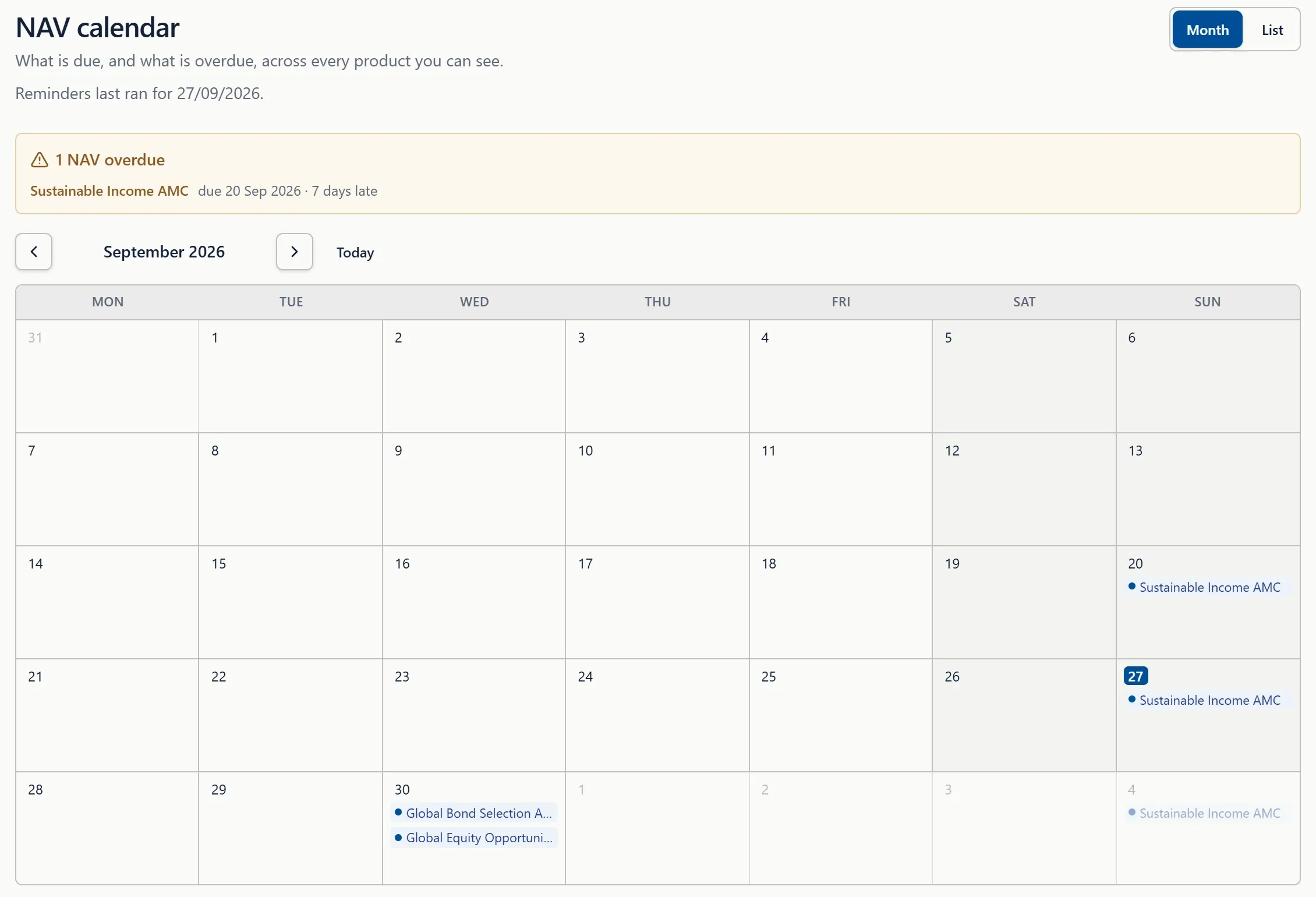Click day 20 number

(1135, 563)
